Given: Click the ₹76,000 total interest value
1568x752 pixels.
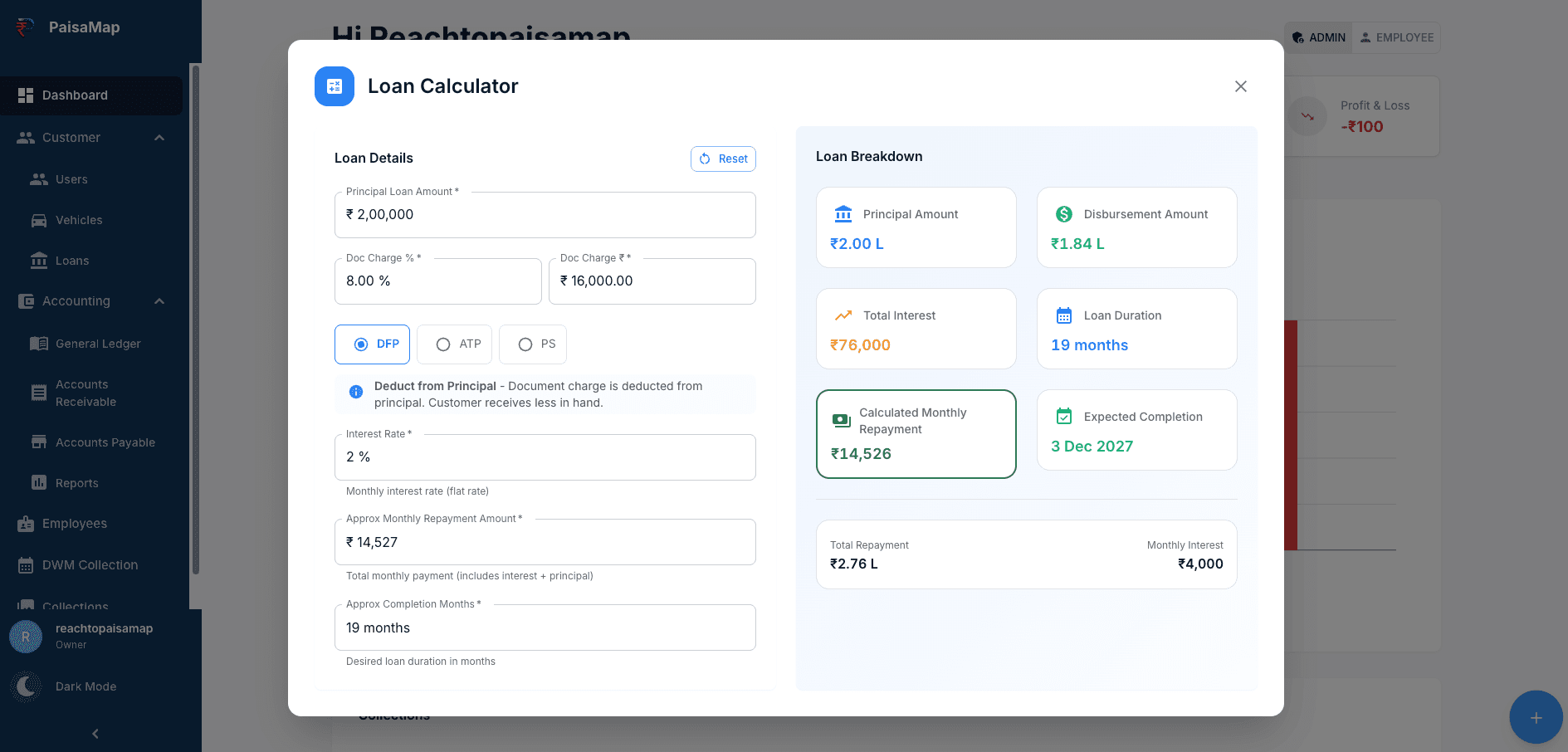Looking at the screenshot, I should 860,345.
